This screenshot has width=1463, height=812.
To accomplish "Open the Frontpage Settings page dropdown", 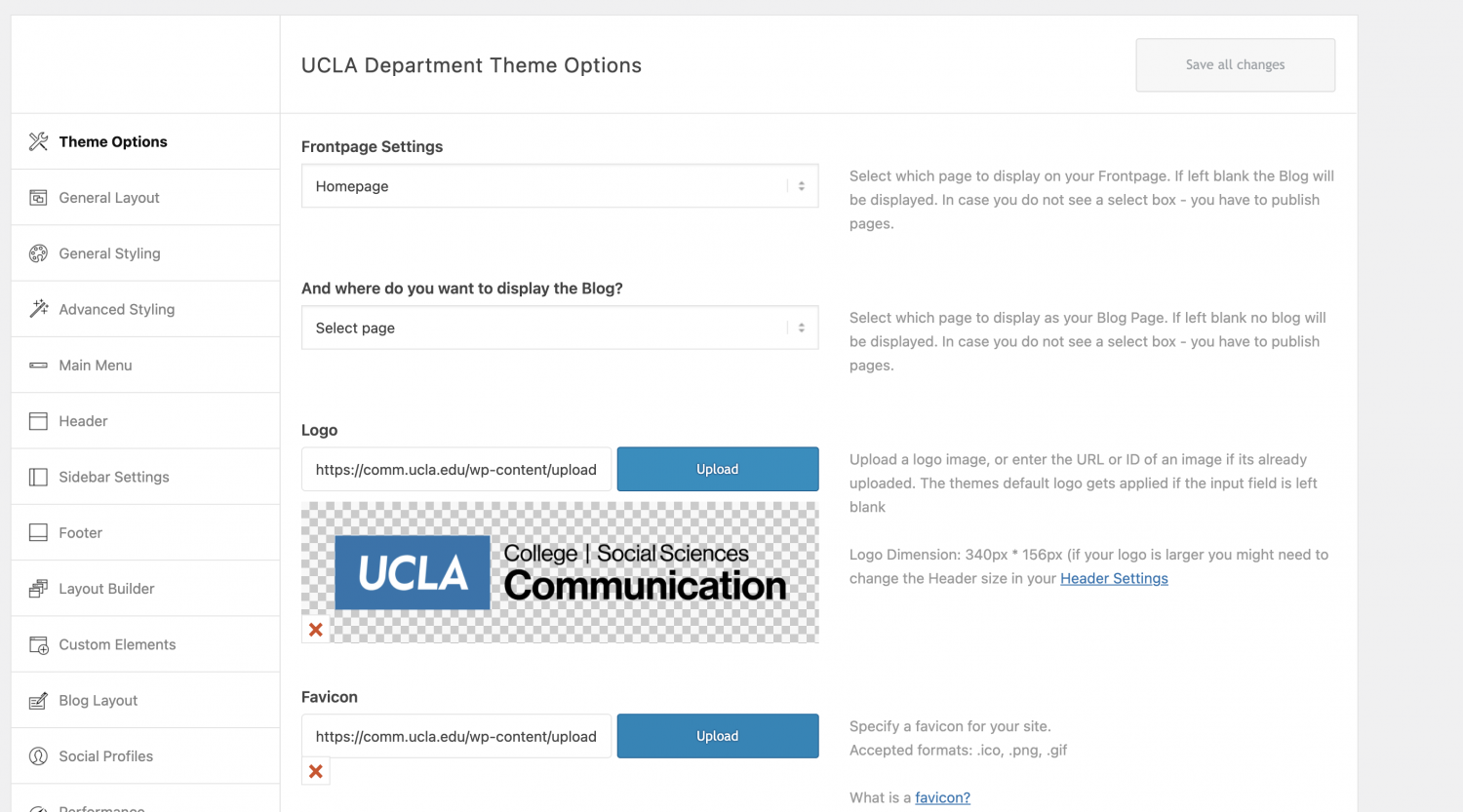I will 560,185.
